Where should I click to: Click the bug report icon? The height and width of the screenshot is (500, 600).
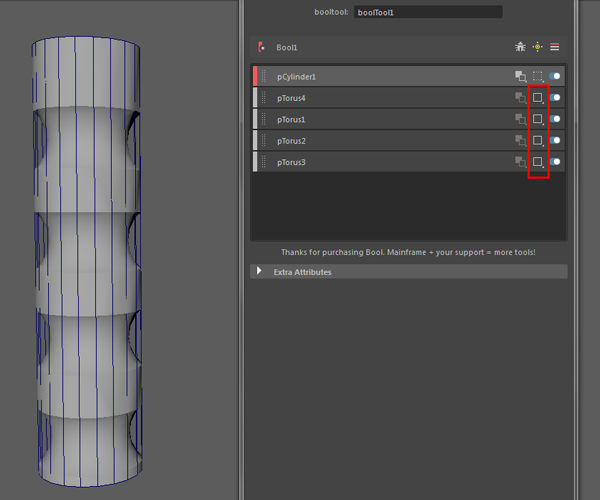[x=520, y=47]
